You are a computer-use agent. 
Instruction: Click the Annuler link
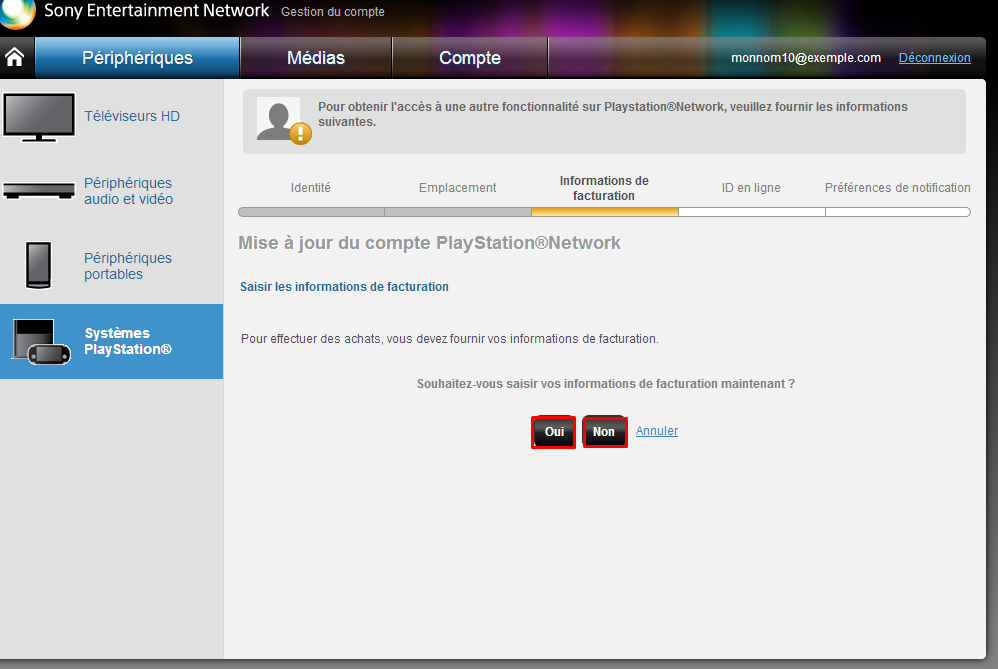pos(657,431)
